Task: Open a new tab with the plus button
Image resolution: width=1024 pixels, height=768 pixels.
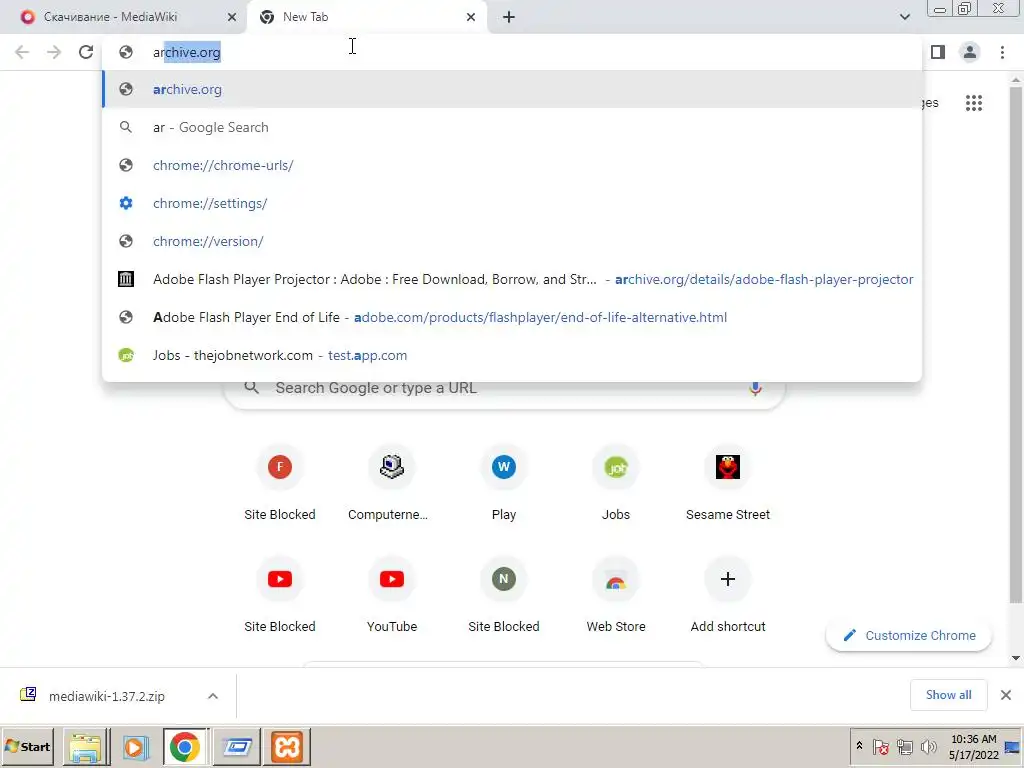Action: [509, 17]
